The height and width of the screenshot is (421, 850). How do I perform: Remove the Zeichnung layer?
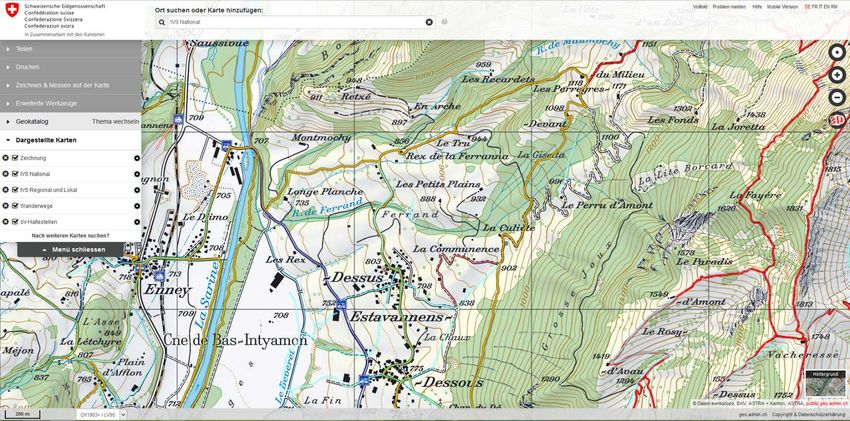click(5, 158)
